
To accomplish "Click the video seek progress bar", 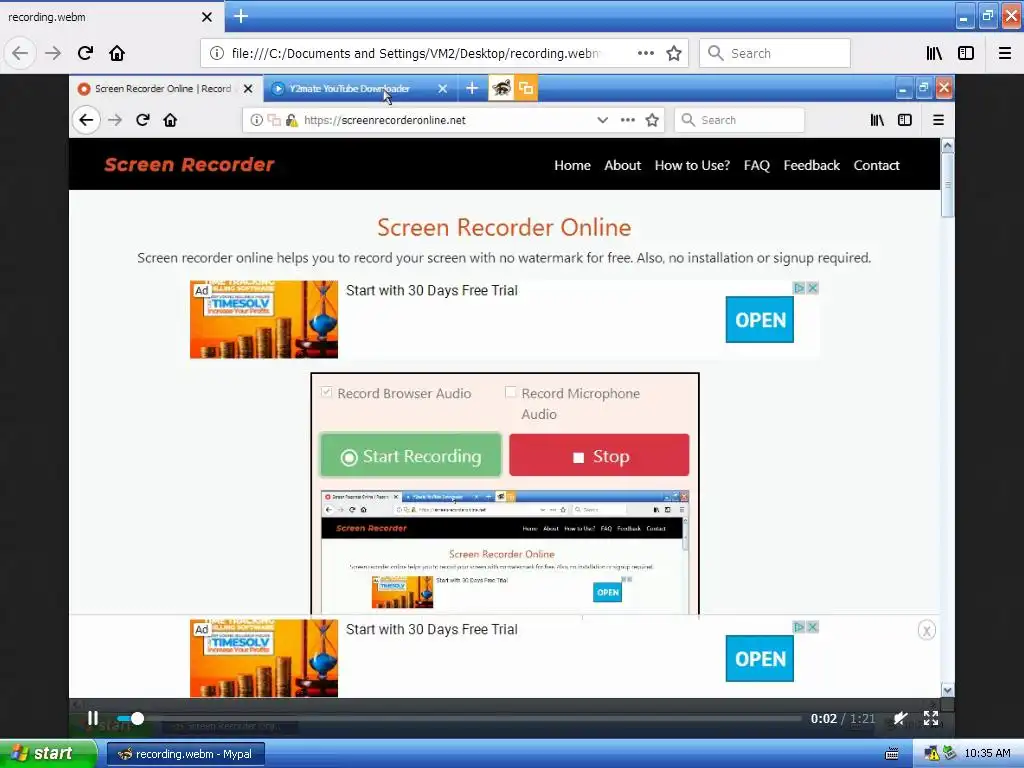I will [459, 718].
